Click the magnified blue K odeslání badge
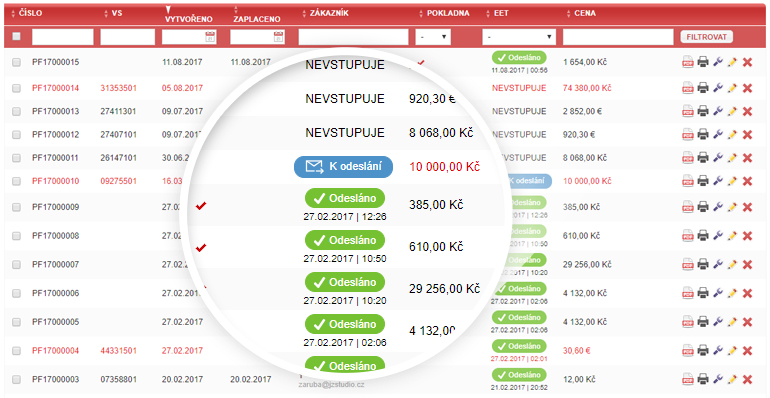 click(343, 167)
